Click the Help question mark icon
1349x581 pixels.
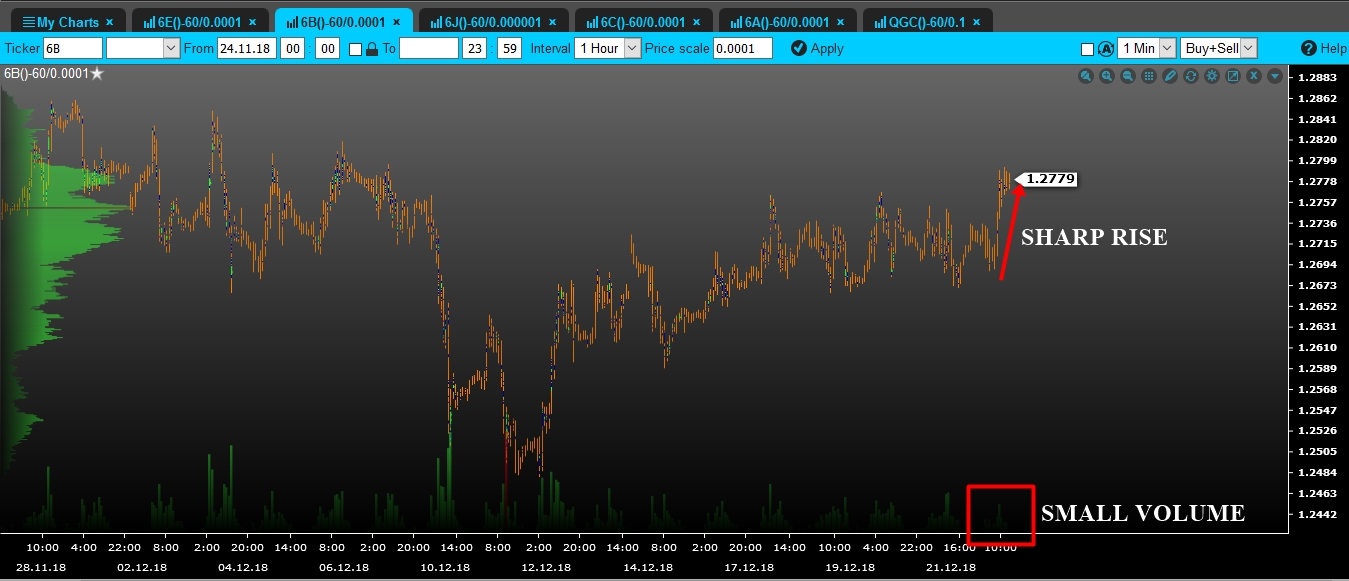[x=1309, y=48]
